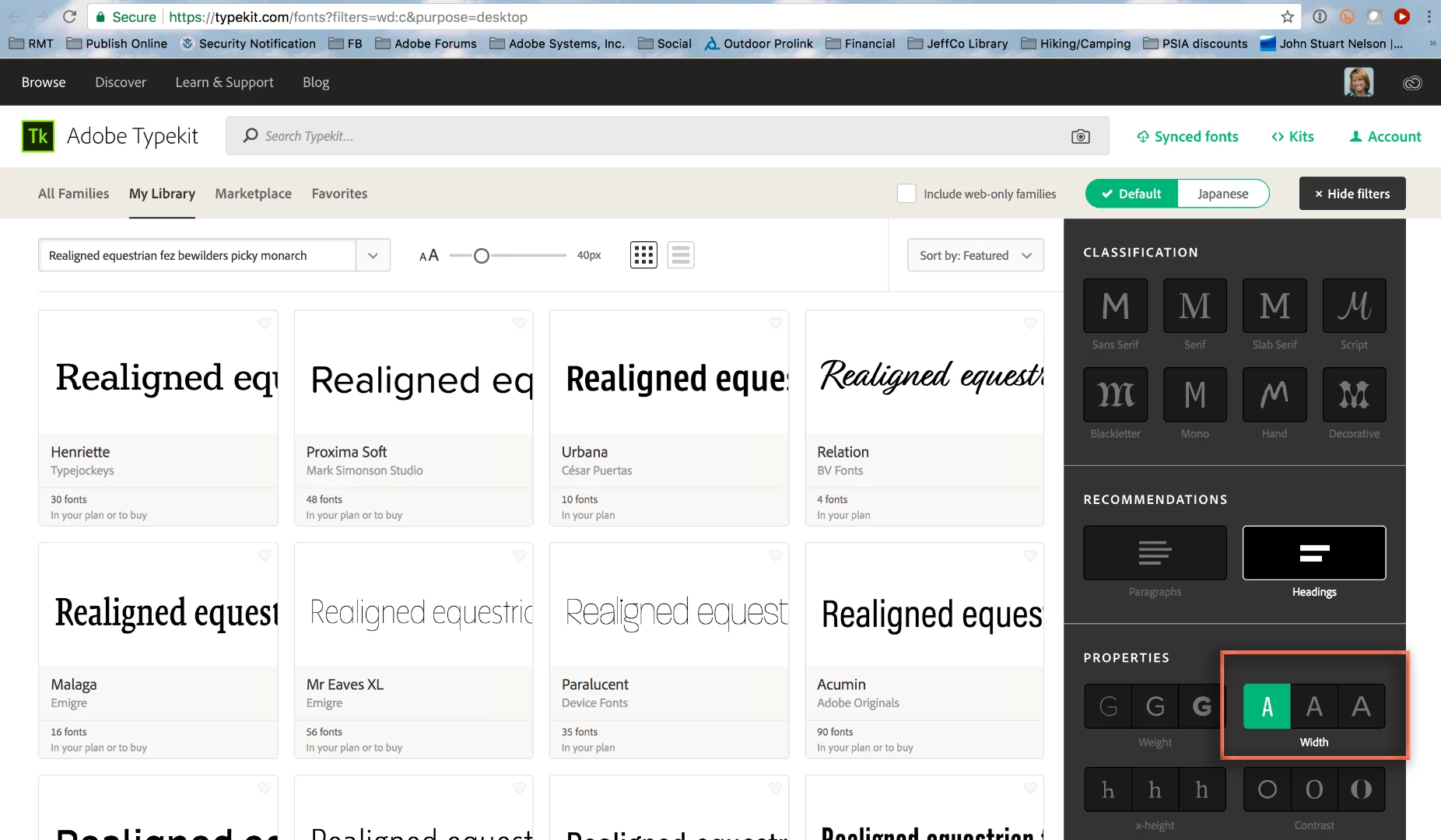The width and height of the screenshot is (1441, 840).
Task: Select regular weight G filter
Action: pyautogui.click(x=1155, y=706)
